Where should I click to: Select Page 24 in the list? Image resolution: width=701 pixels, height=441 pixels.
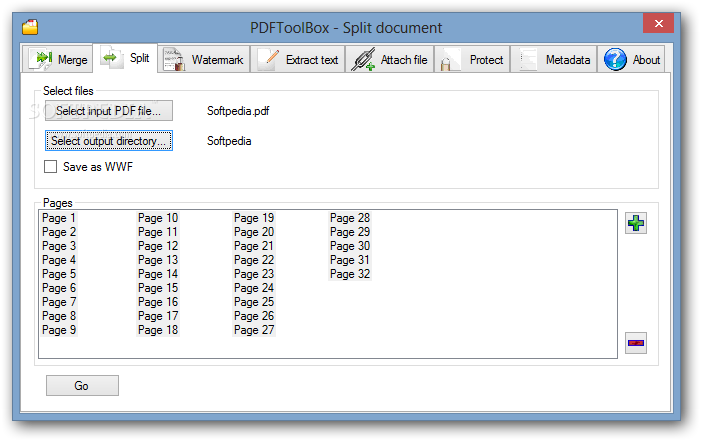click(x=254, y=288)
